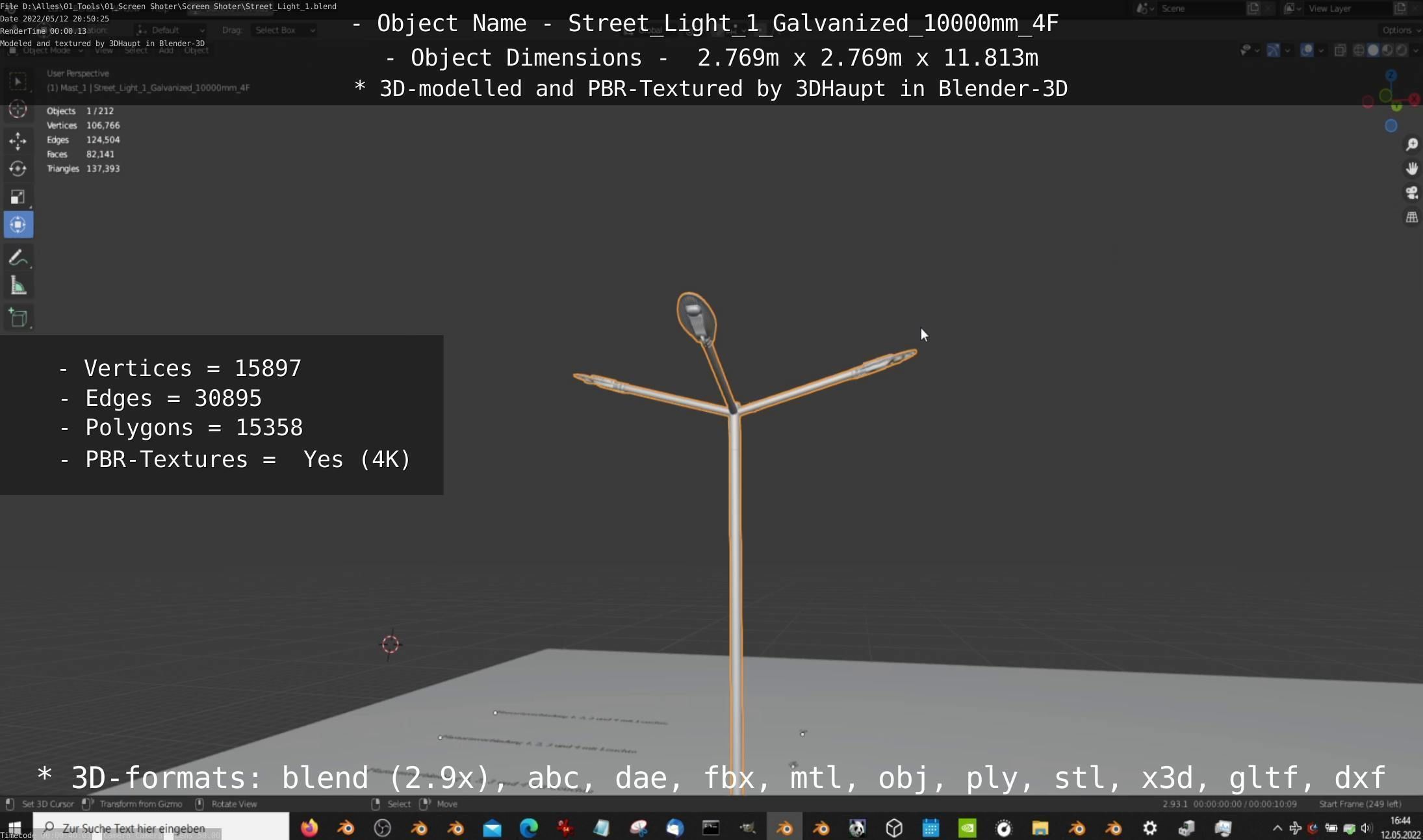This screenshot has height=840, width=1423.
Task: Click the 'Start Frame (249 left)' status text
Action: [x=1359, y=804]
